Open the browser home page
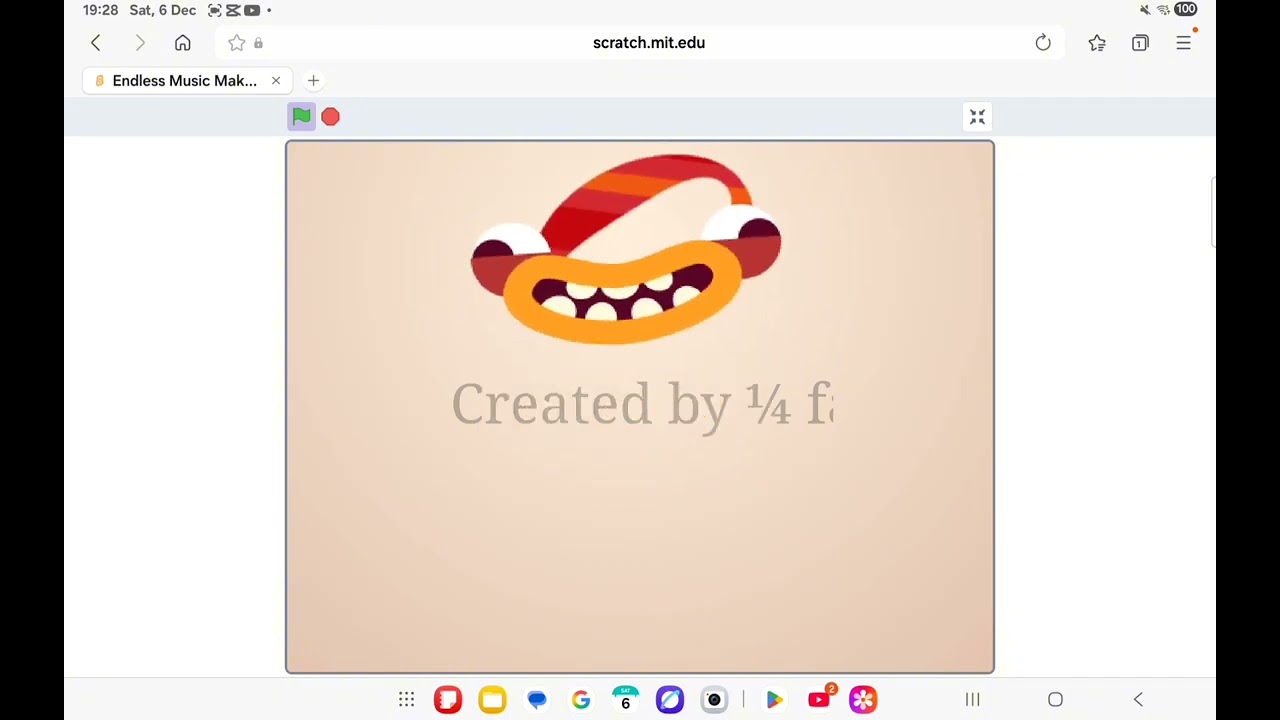The width and height of the screenshot is (1280, 720). coord(182,43)
